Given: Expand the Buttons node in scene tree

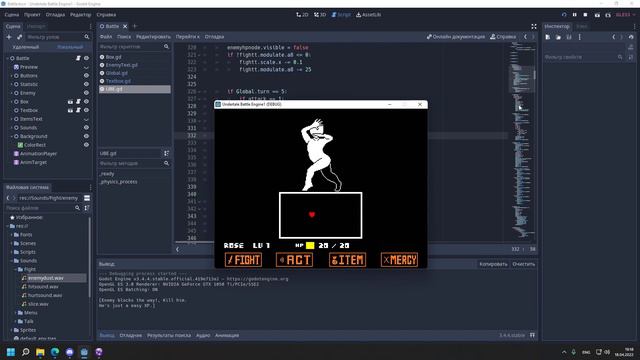Looking at the screenshot, I should 11,76.
